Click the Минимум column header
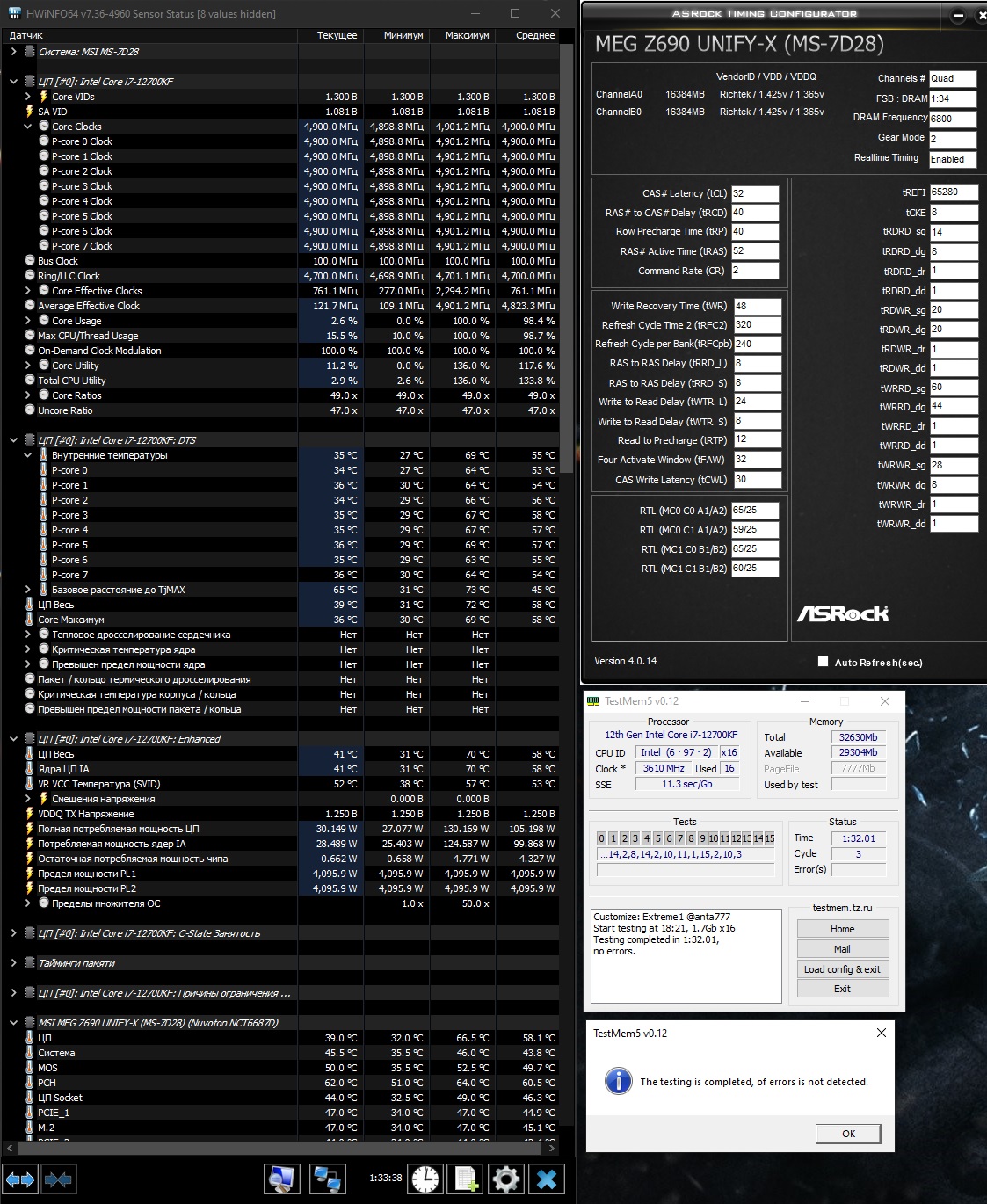Viewport: 987px width, 1204px height. [x=396, y=35]
